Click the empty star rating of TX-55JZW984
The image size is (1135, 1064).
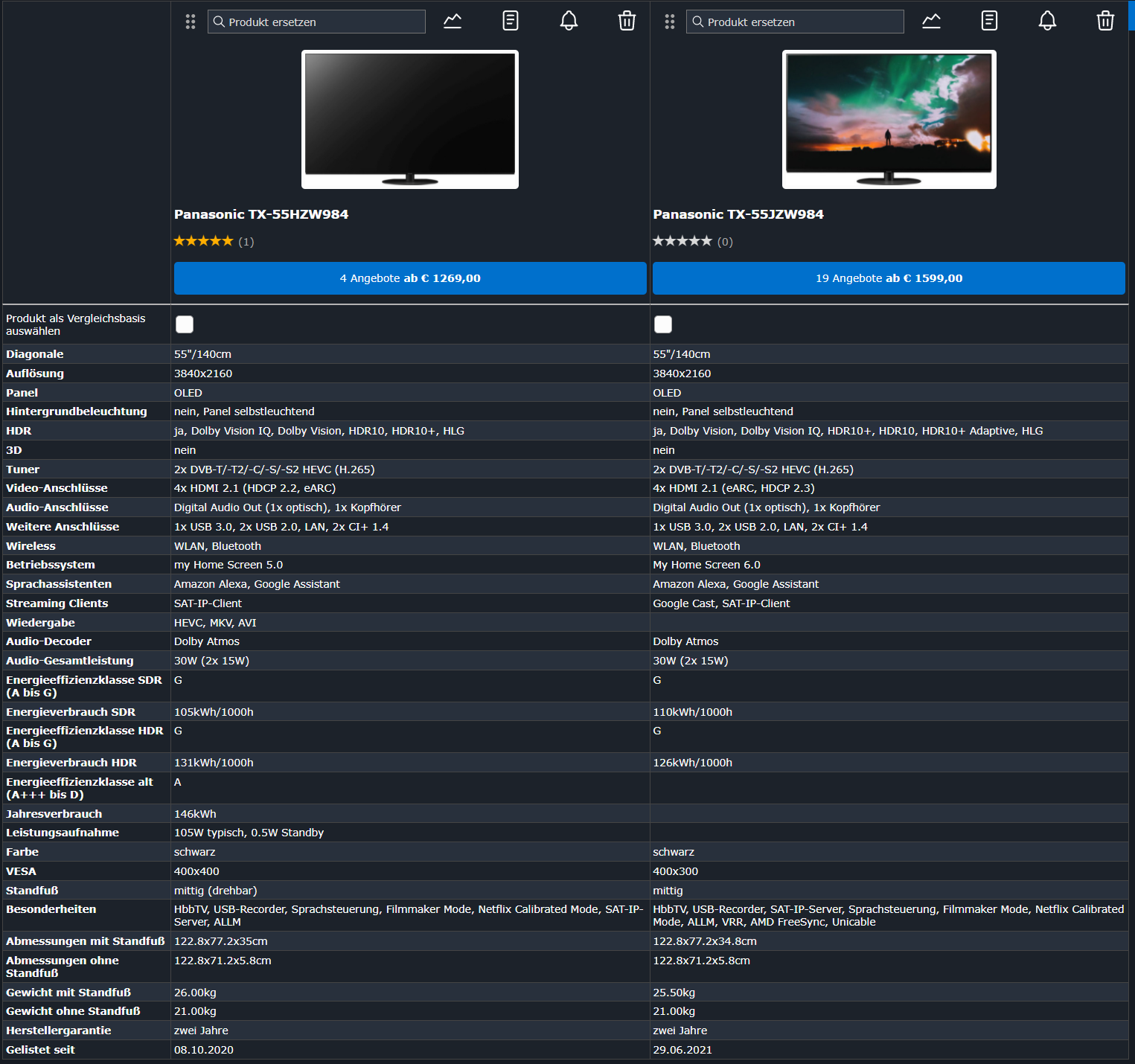[x=682, y=241]
